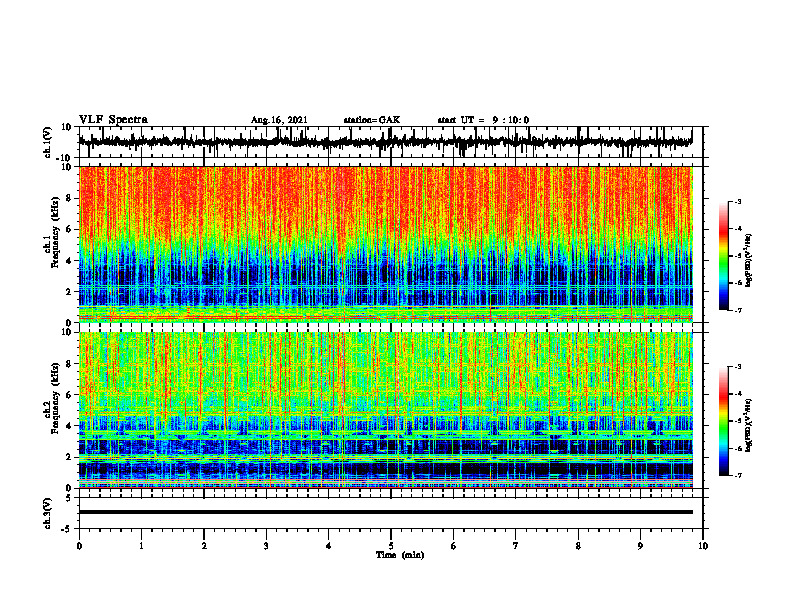Click time axis tick label "7"
The height and width of the screenshot is (612, 792).
516,546
